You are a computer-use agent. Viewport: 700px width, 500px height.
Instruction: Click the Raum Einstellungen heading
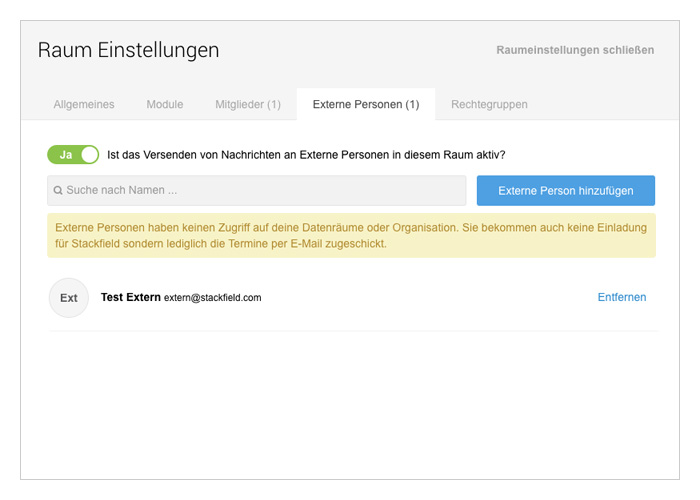click(x=128, y=50)
